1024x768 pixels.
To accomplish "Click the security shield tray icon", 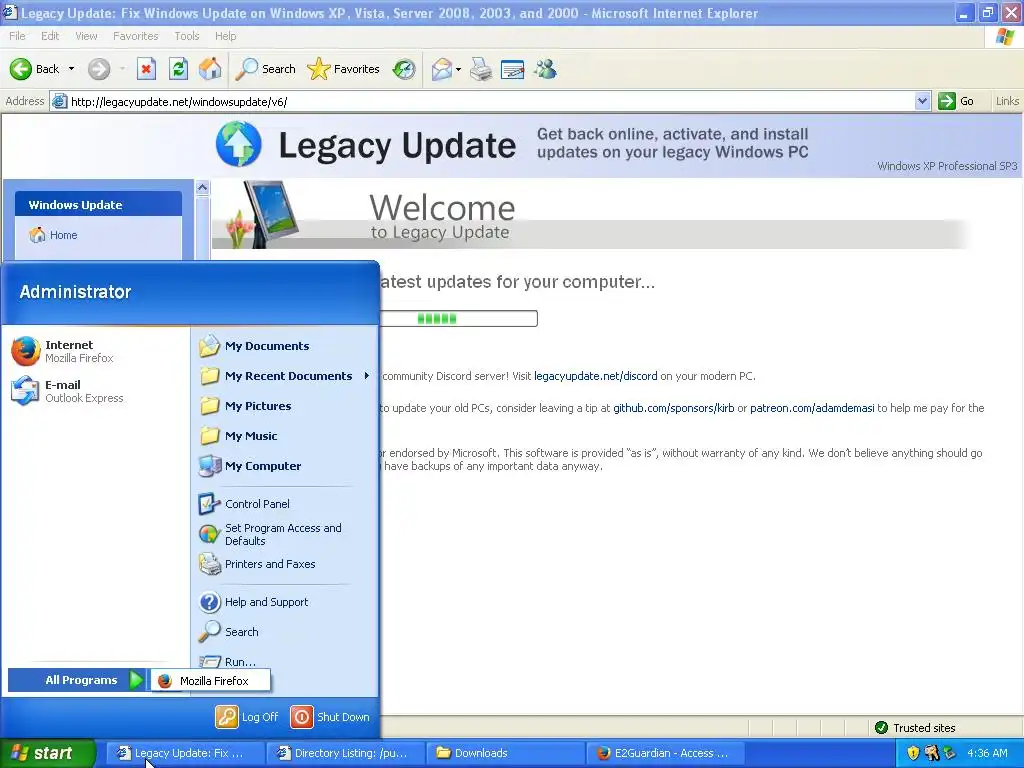I will pos(913,753).
